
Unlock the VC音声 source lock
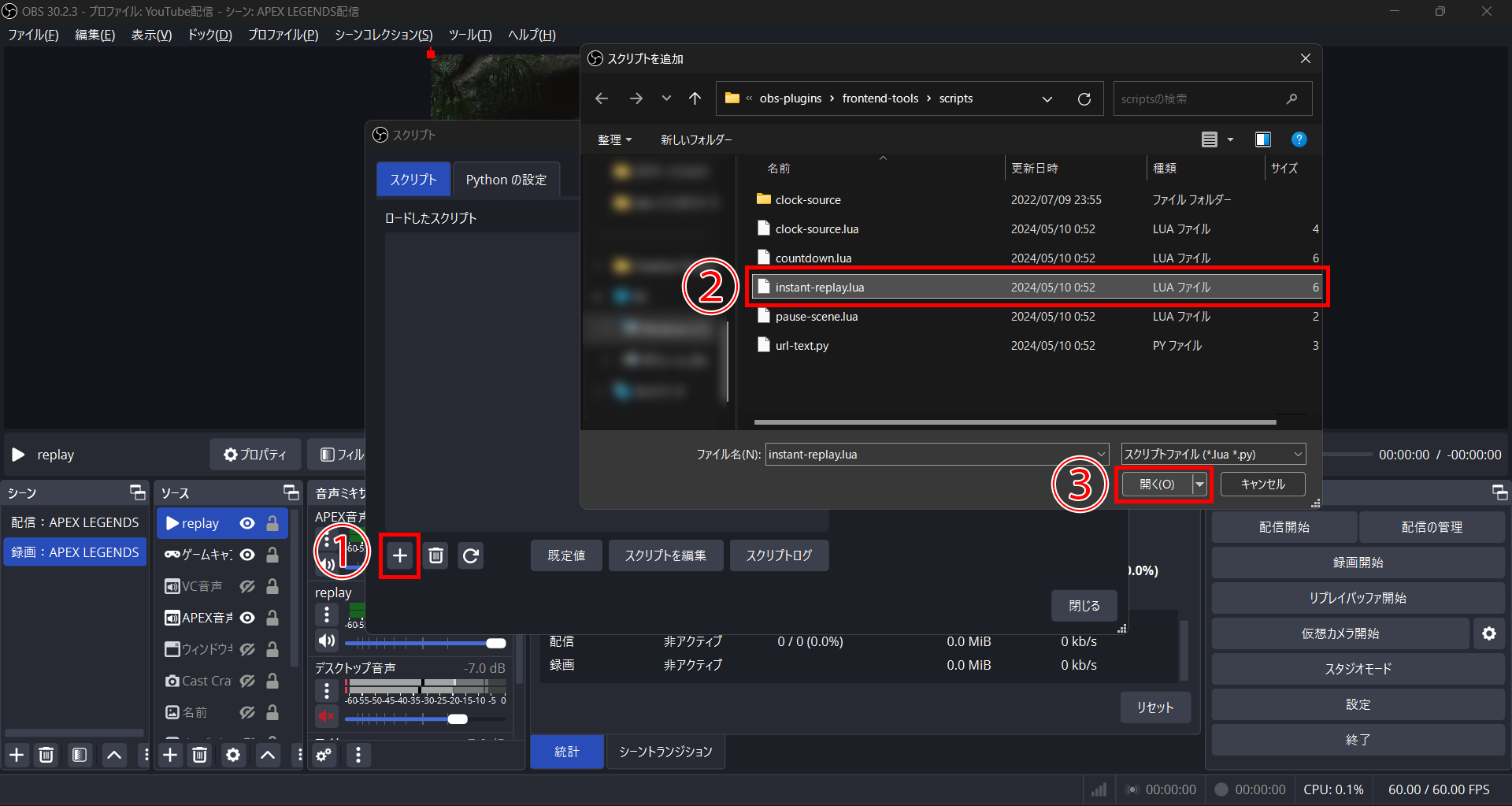(x=272, y=586)
